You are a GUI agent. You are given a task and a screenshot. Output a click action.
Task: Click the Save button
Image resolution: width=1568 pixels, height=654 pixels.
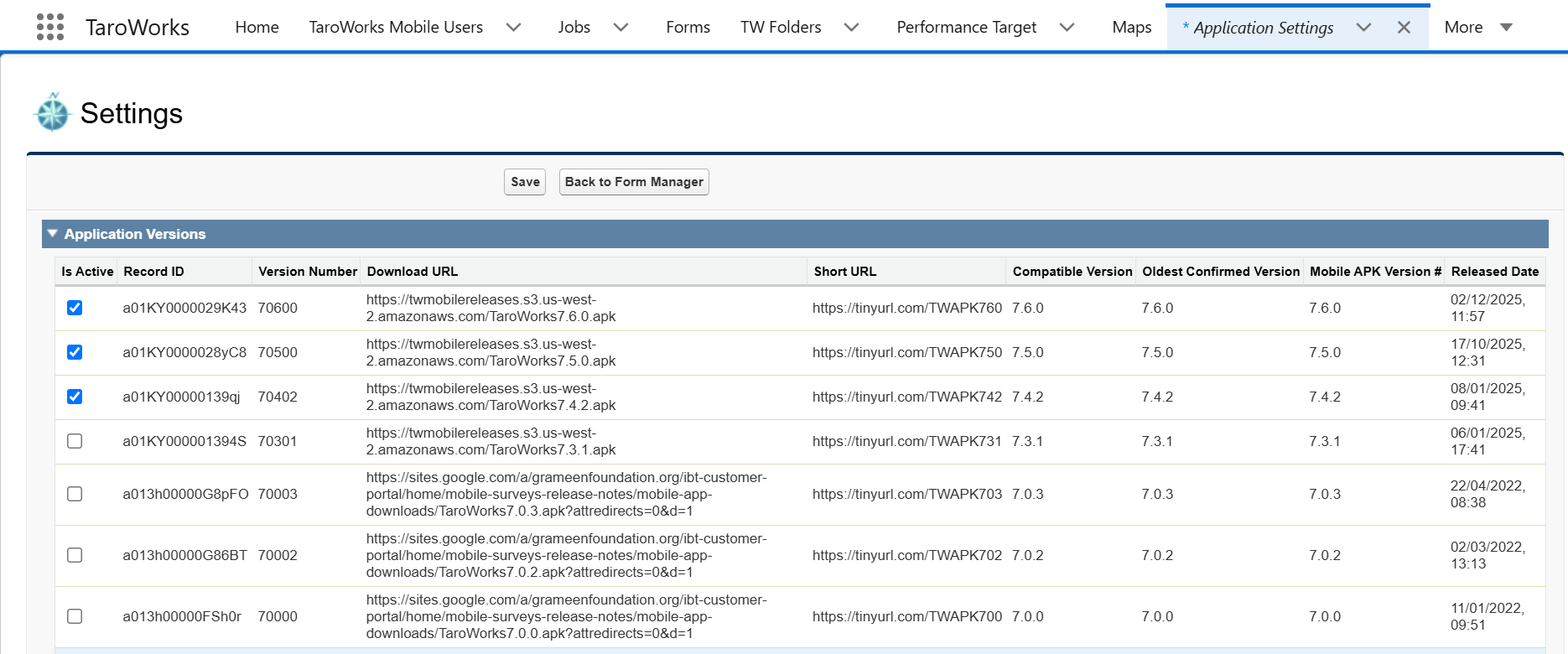525,182
